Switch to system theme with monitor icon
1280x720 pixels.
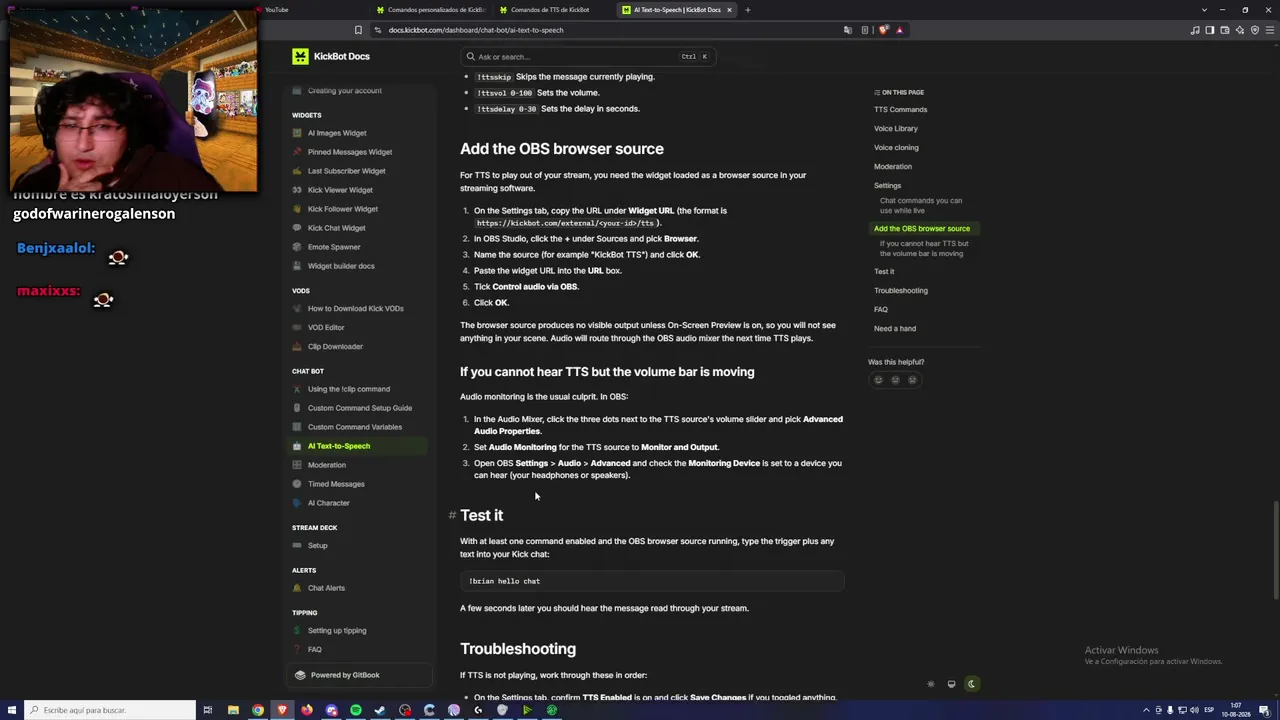(951, 684)
